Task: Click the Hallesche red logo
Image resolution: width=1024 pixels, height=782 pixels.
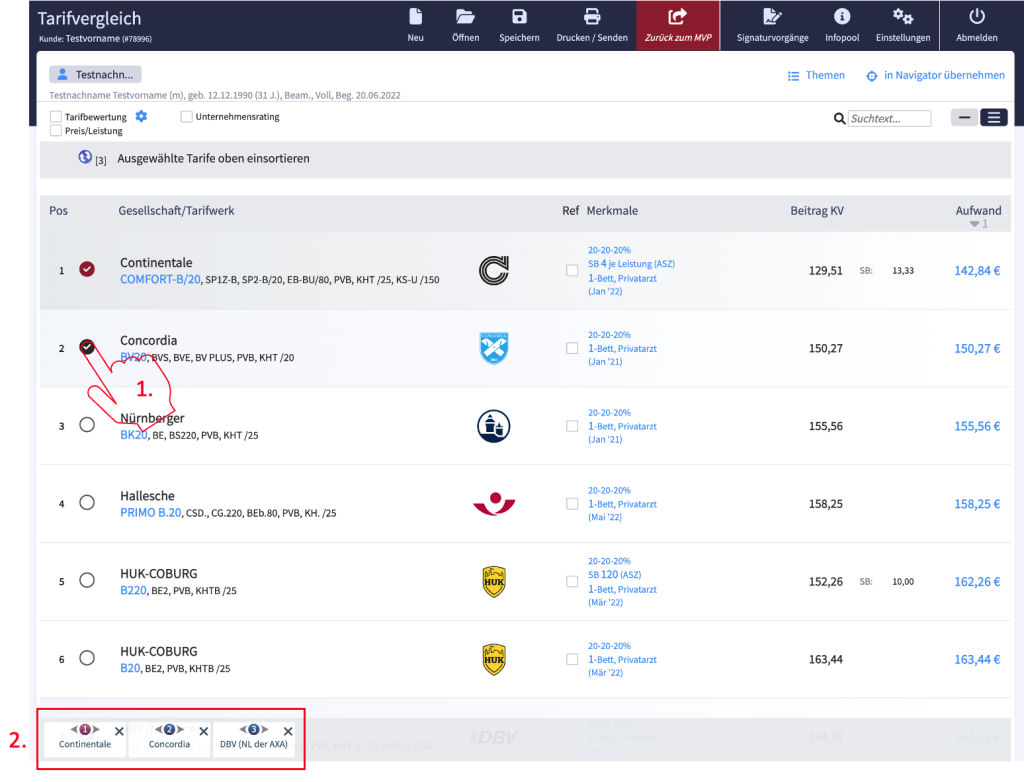Action: 494,504
